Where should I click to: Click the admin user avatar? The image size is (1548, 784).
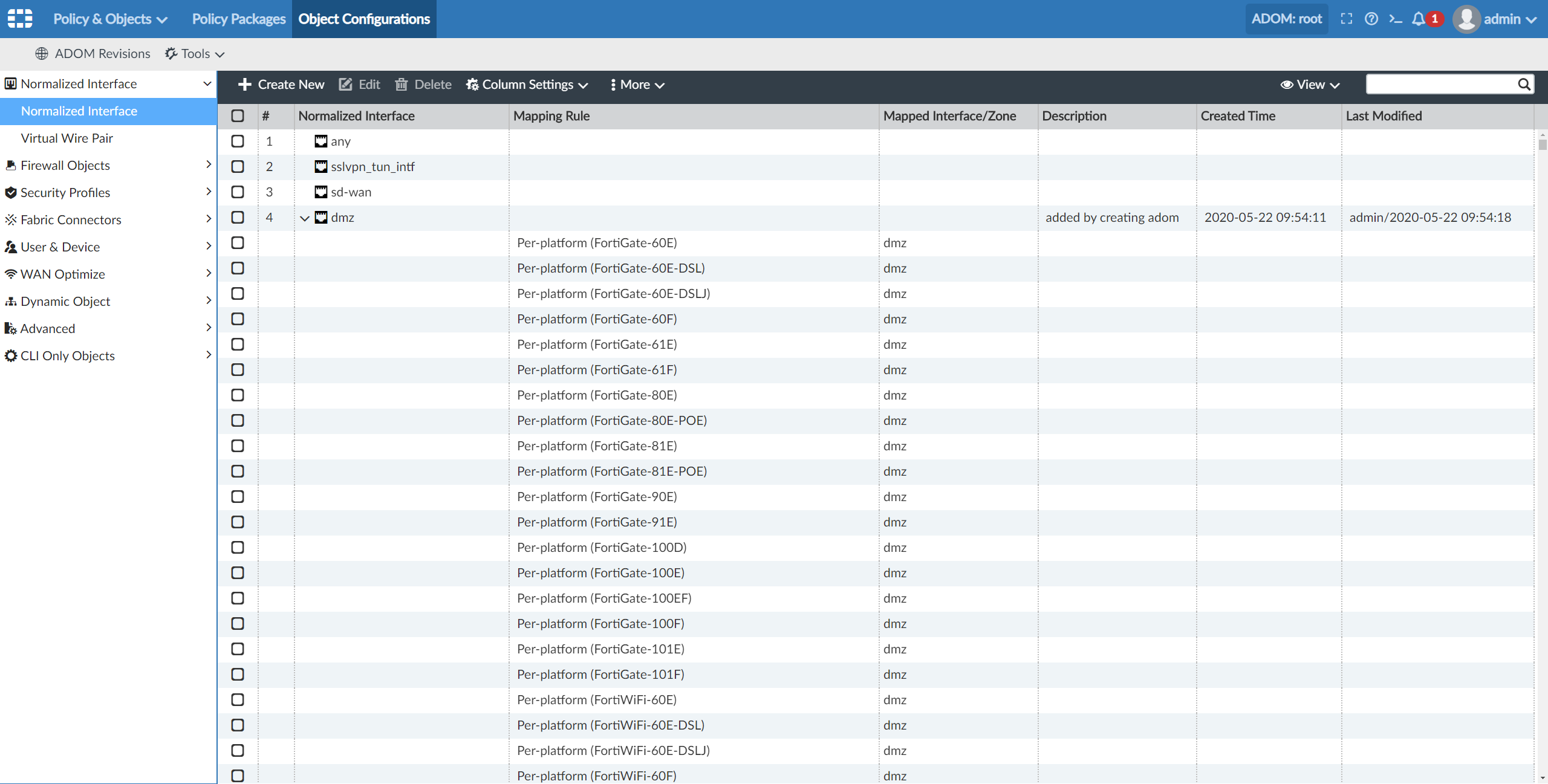pyautogui.click(x=1466, y=19)
